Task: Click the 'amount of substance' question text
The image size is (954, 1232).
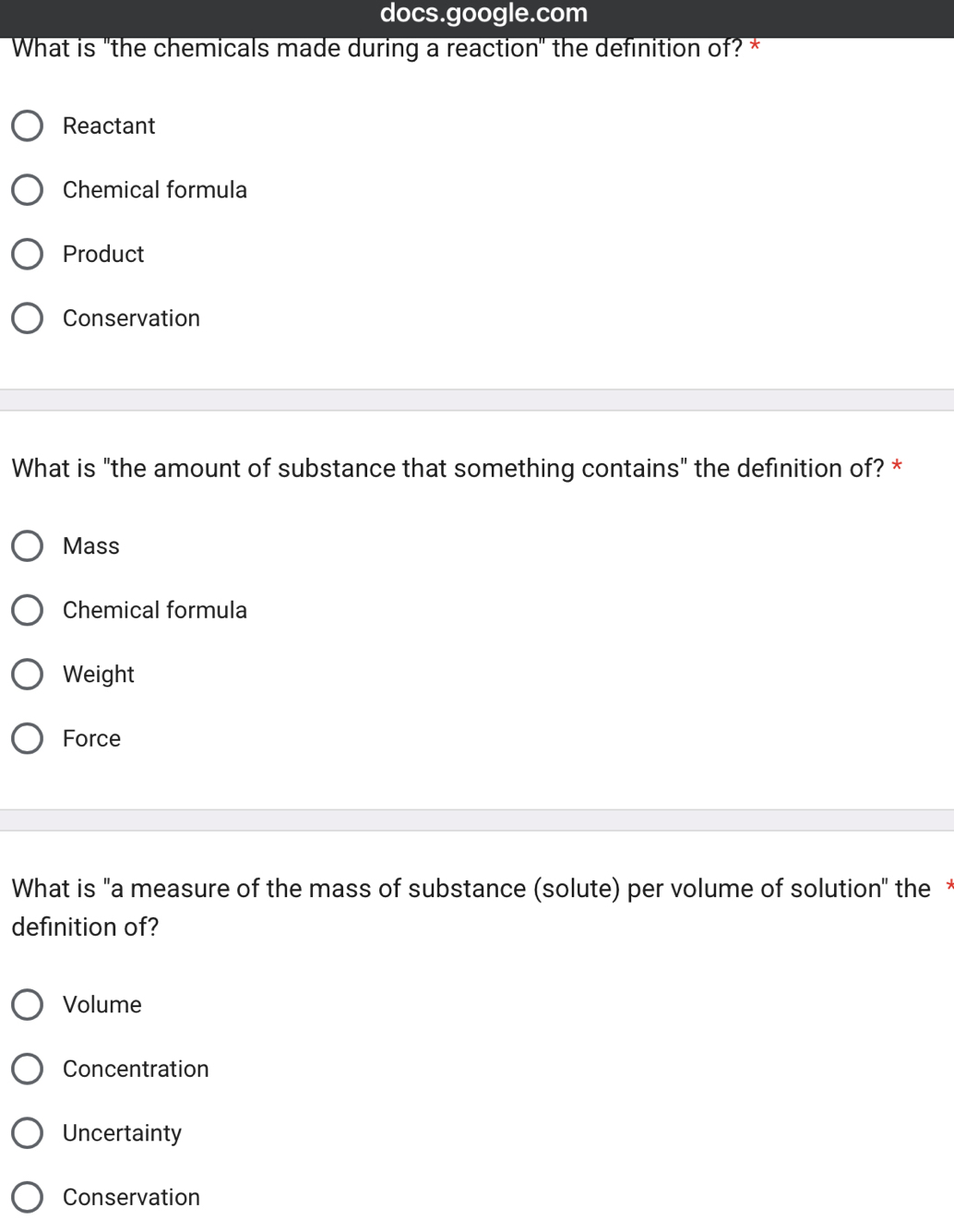Action: pyautogui.click(x=447, y=469)
